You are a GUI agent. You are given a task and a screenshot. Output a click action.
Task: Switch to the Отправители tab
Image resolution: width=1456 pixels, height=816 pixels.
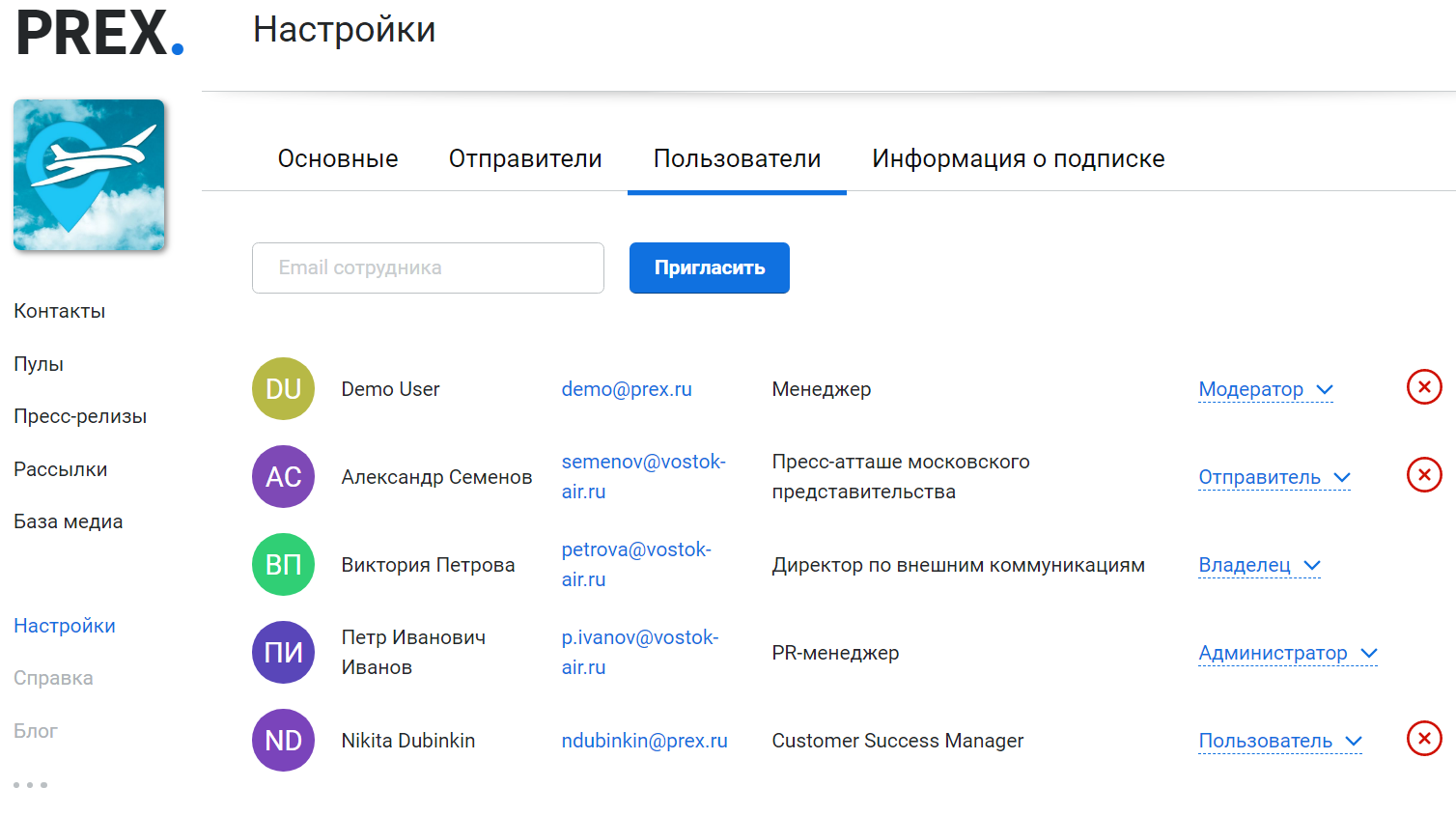point(525,158)
